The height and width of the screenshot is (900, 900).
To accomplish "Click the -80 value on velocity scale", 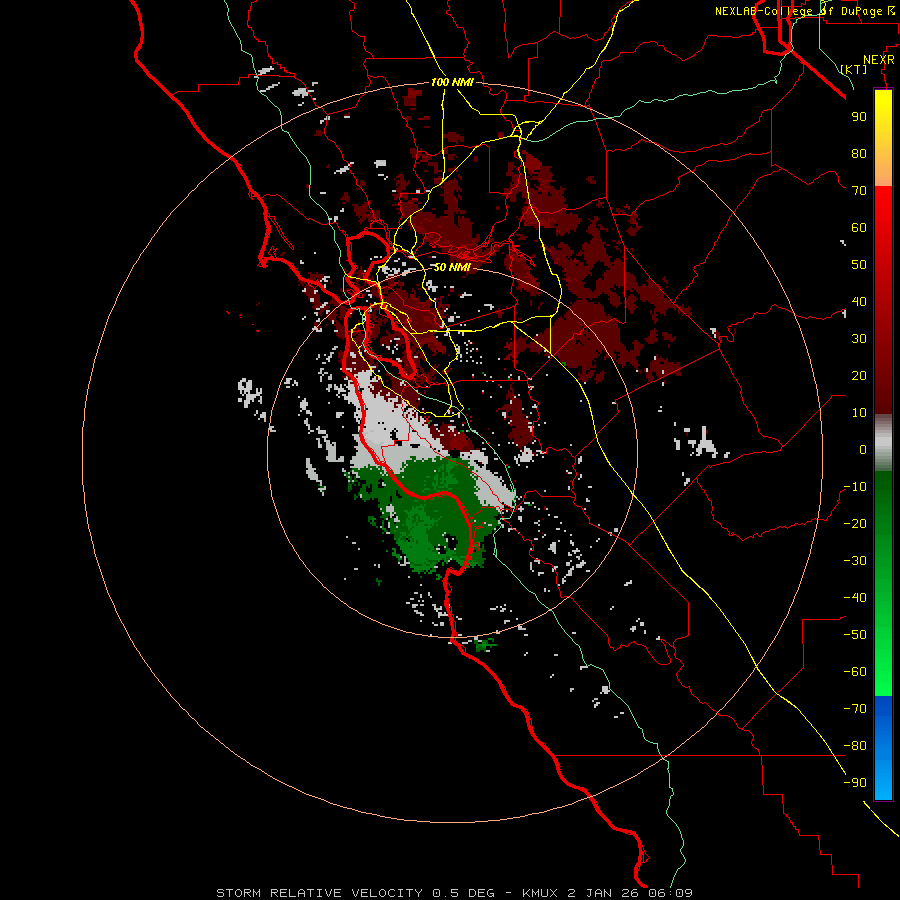I will (x=855, y=746).
